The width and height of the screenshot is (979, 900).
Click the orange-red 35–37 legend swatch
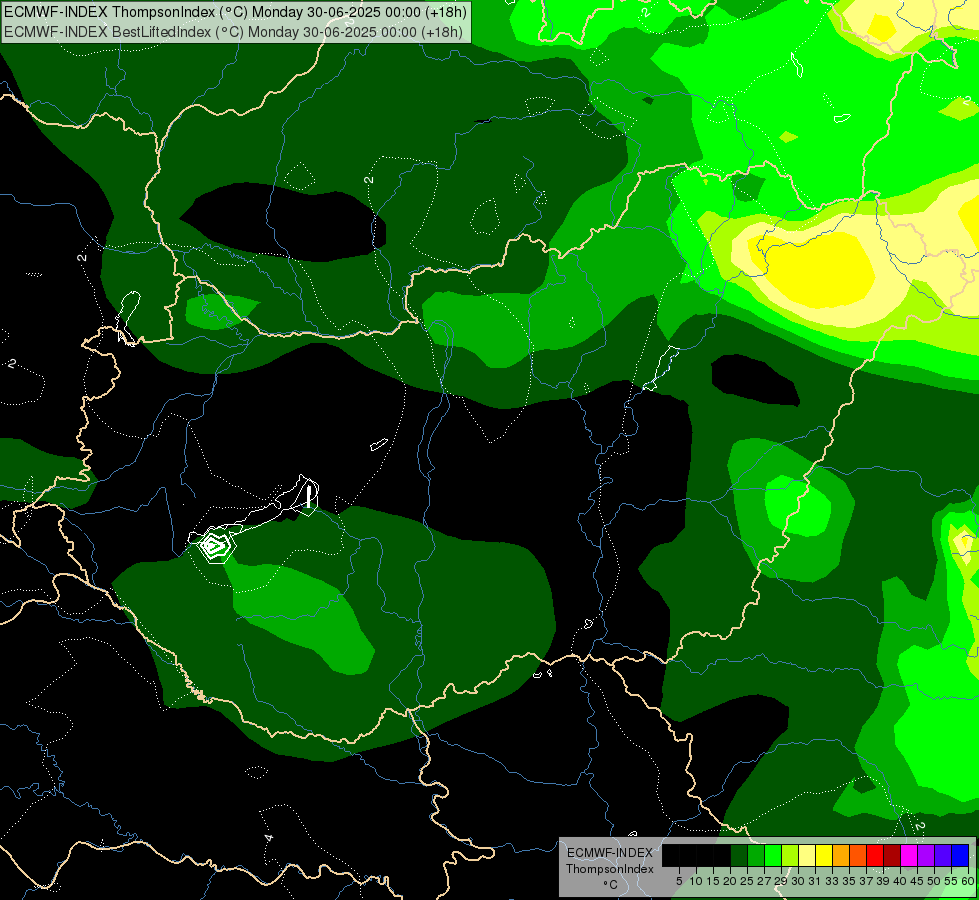[858, 855]
